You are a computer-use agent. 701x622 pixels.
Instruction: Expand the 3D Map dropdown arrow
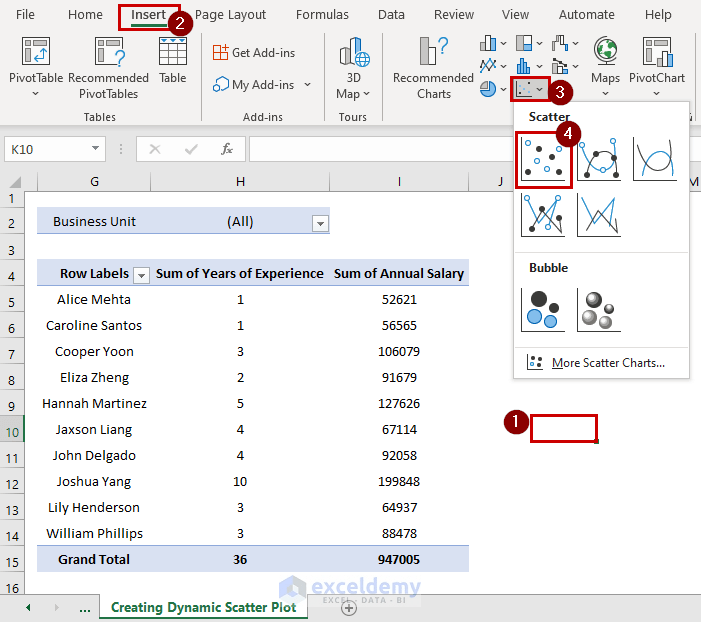pyautogui.click(x=367, y=93)
